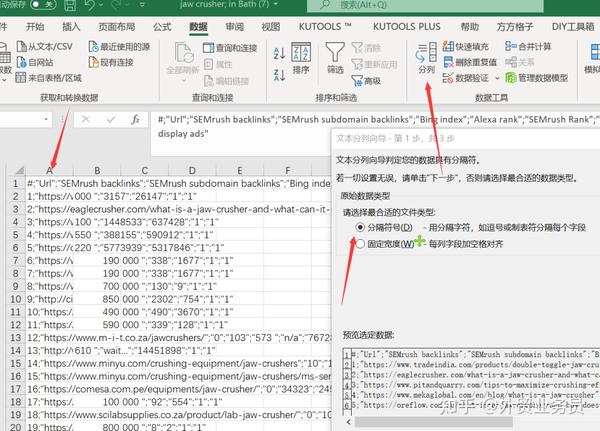Select the 数据 ribbon tab
The height and width of the screenshot is (431, 600).
(x=198, y=26)
